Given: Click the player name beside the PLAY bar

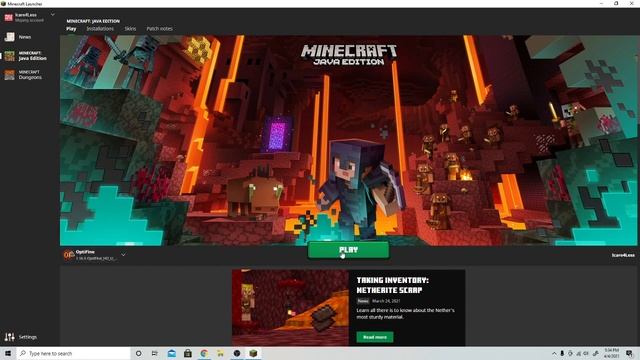Looking at the screenshot, I should click(x=623, y=255).
